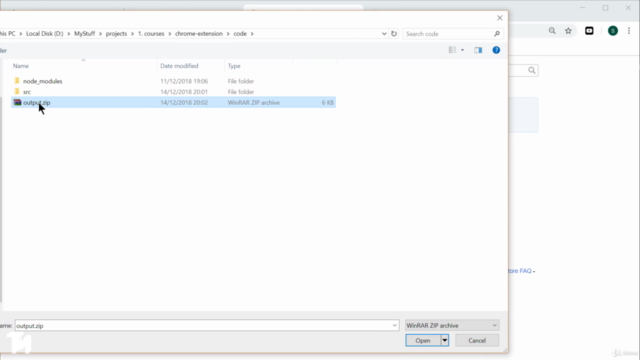This screenshot has width=640, height=360.
Task: Click the src folder icon
Action: click(17, 91)
